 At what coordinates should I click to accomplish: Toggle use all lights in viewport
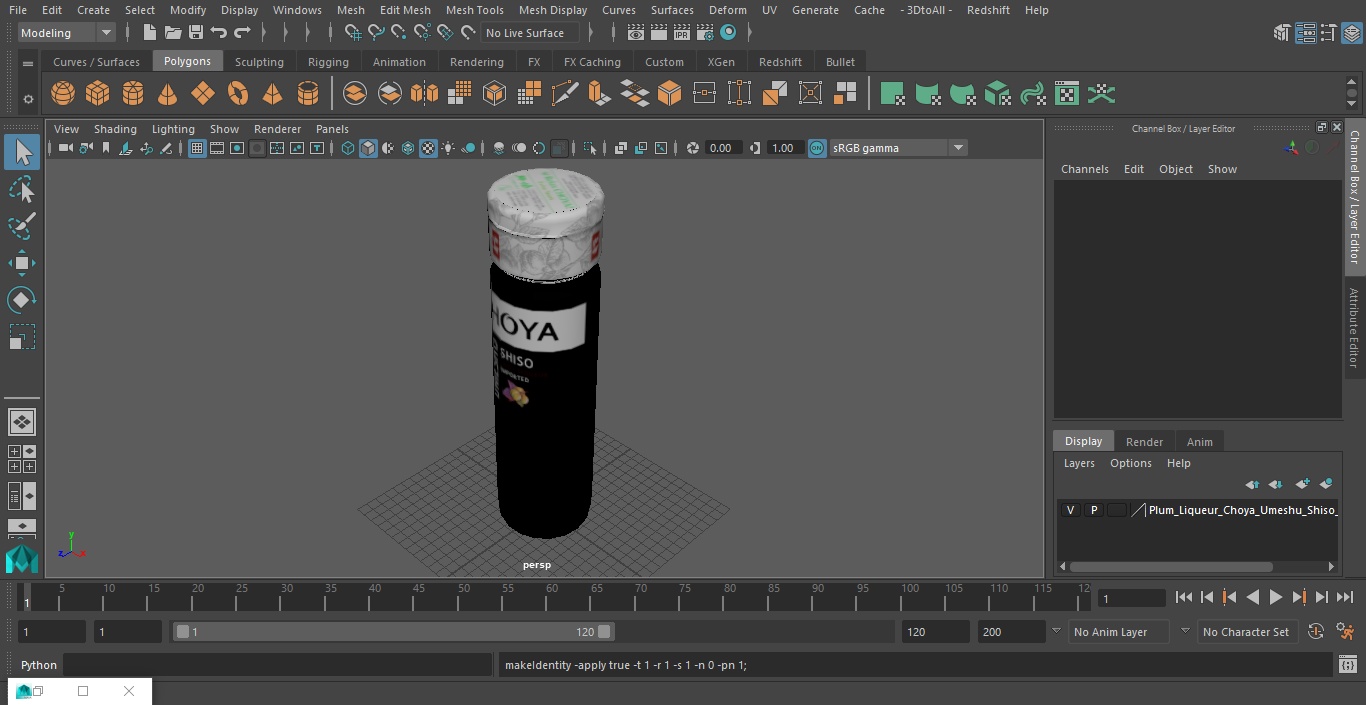pos(448,148)
